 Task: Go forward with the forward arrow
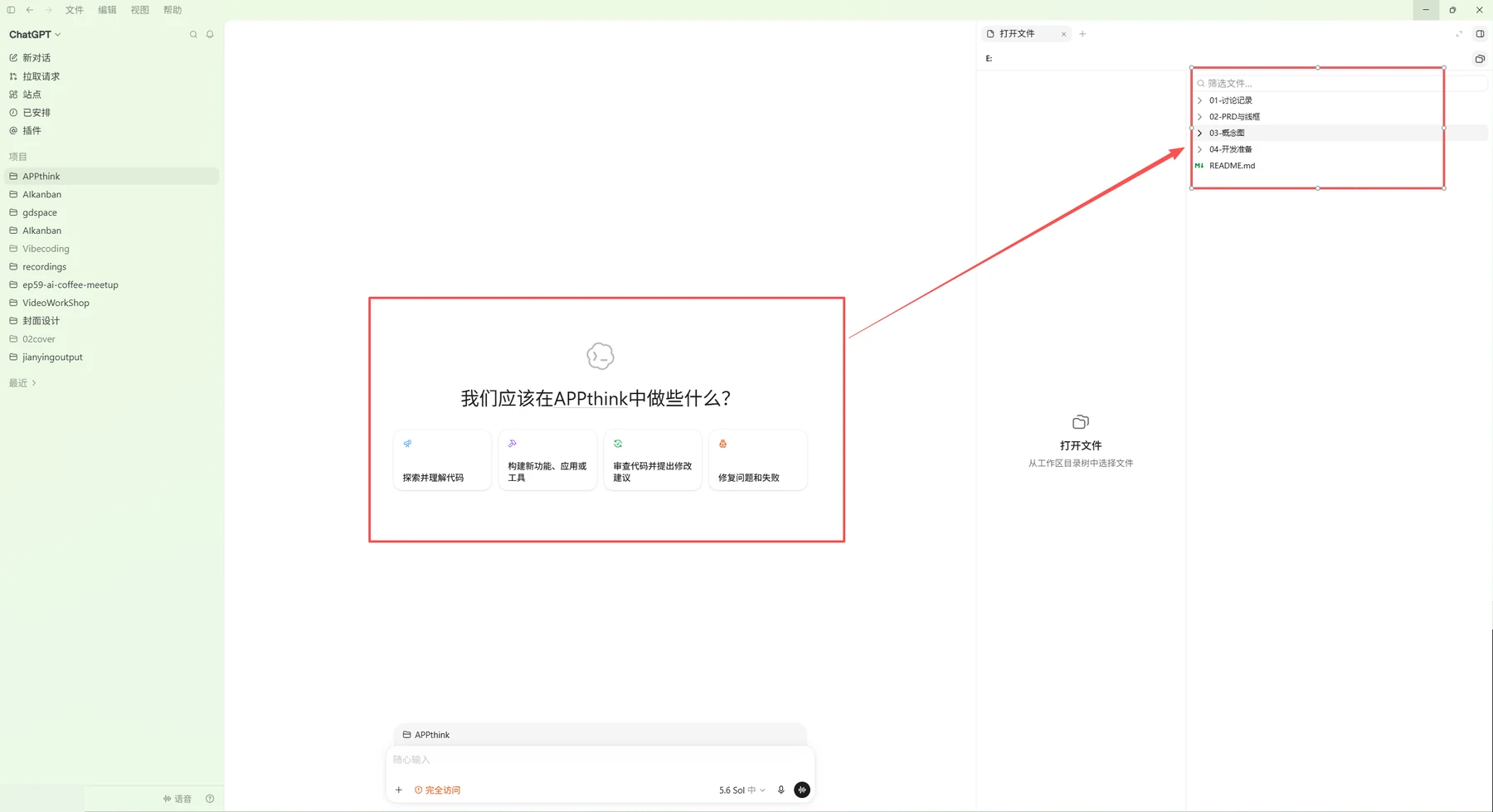(48, 10)
